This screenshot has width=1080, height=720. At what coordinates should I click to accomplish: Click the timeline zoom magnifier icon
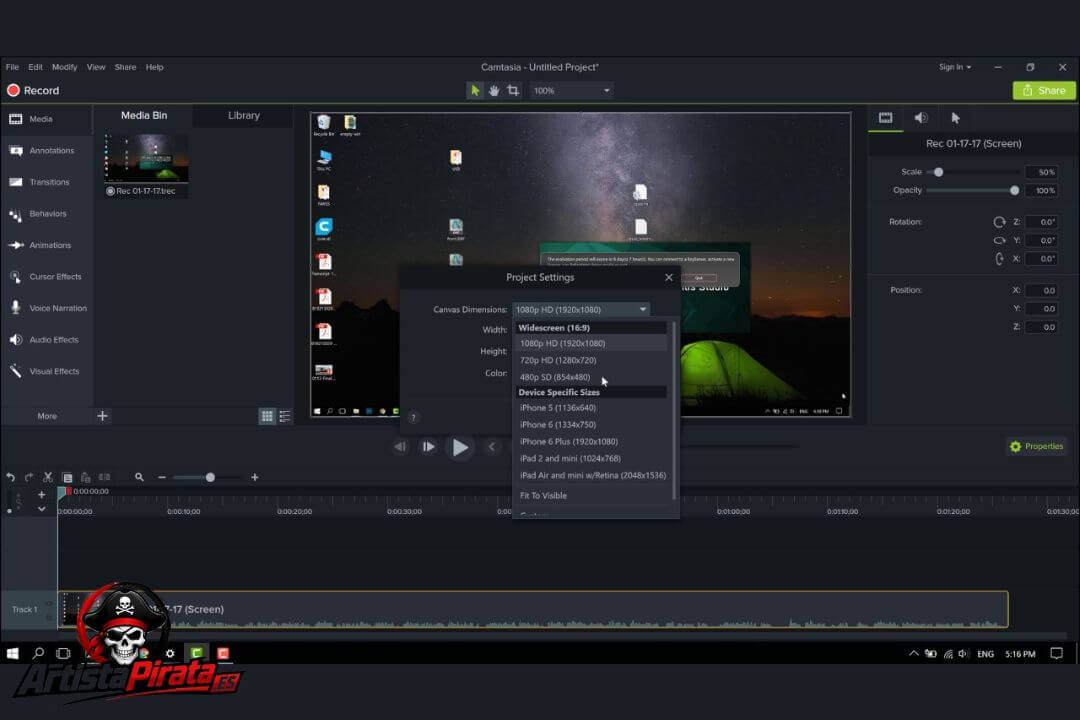(x=139, y=477)
